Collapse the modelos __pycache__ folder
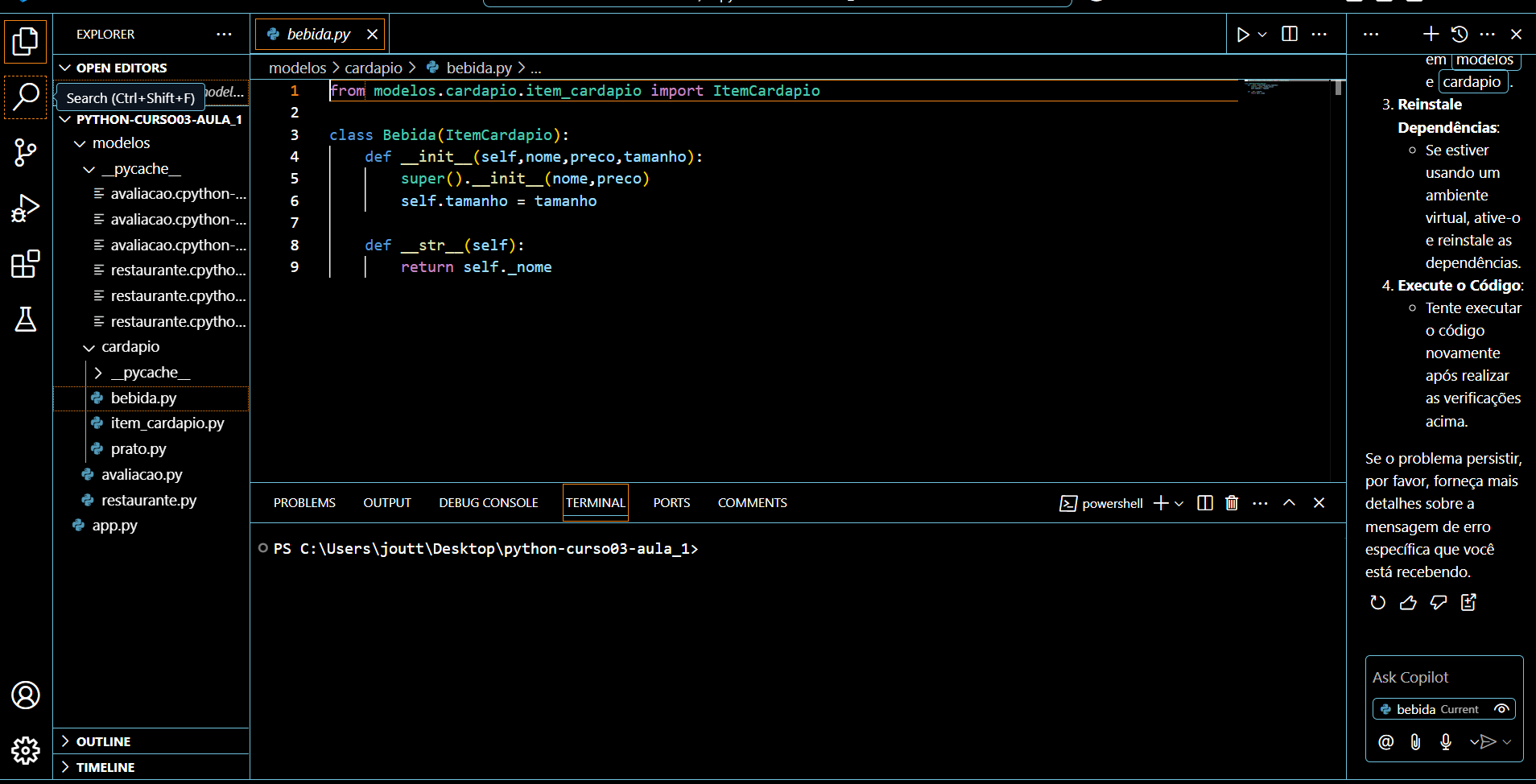The height and width of the screenshot is (784, 1536). (151, 169)
